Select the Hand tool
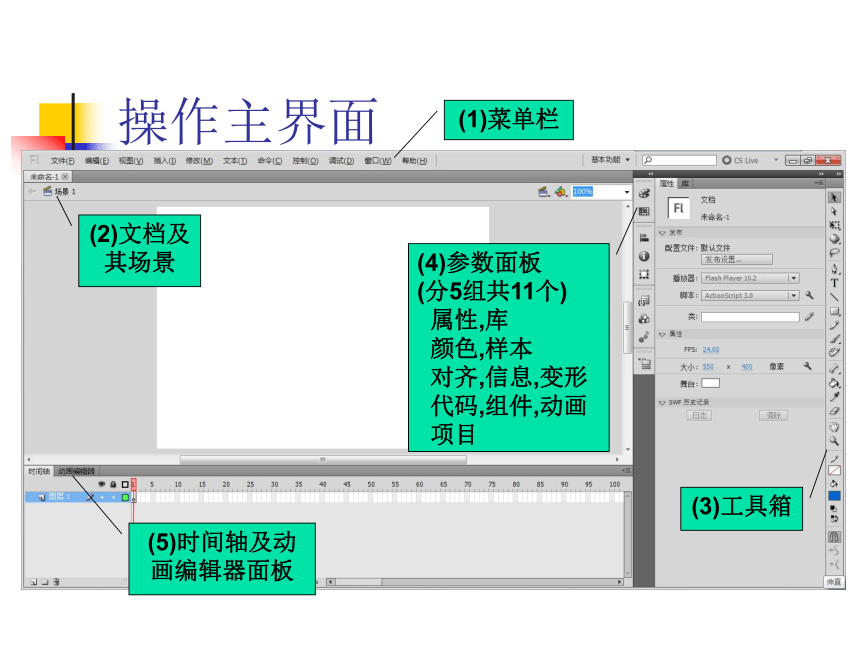 (834, 427)
